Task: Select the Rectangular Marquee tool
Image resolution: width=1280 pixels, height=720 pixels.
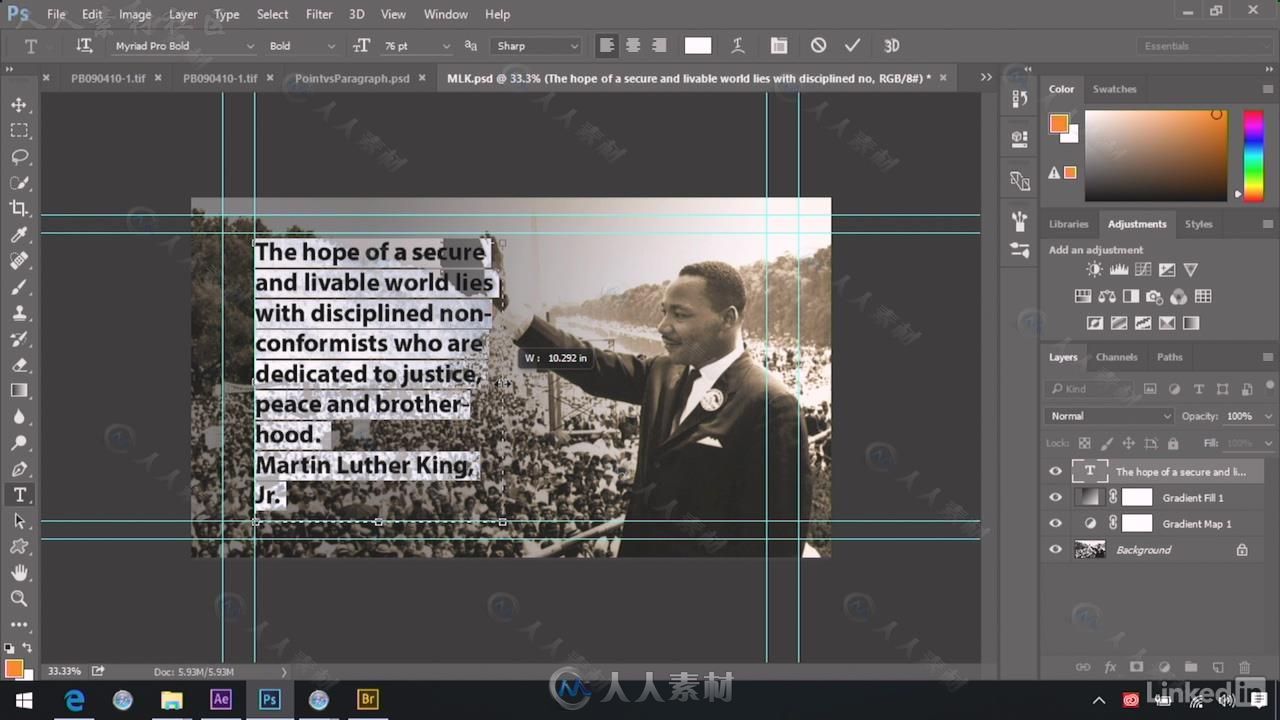Action: tap(19, 131)
